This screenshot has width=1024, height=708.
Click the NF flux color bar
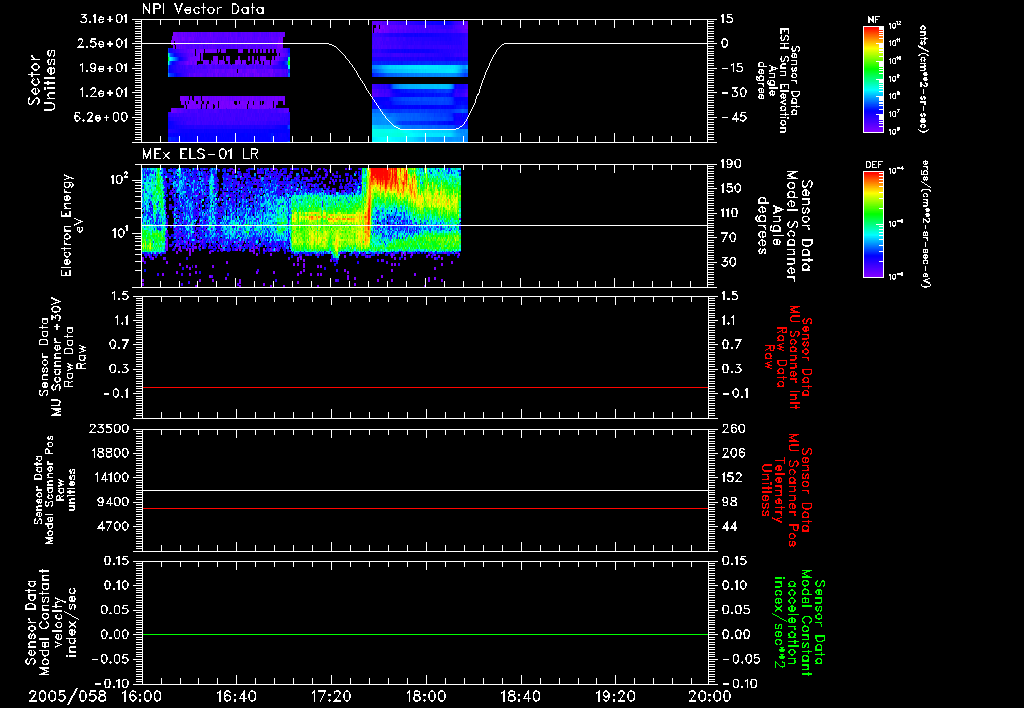point(873,78)
